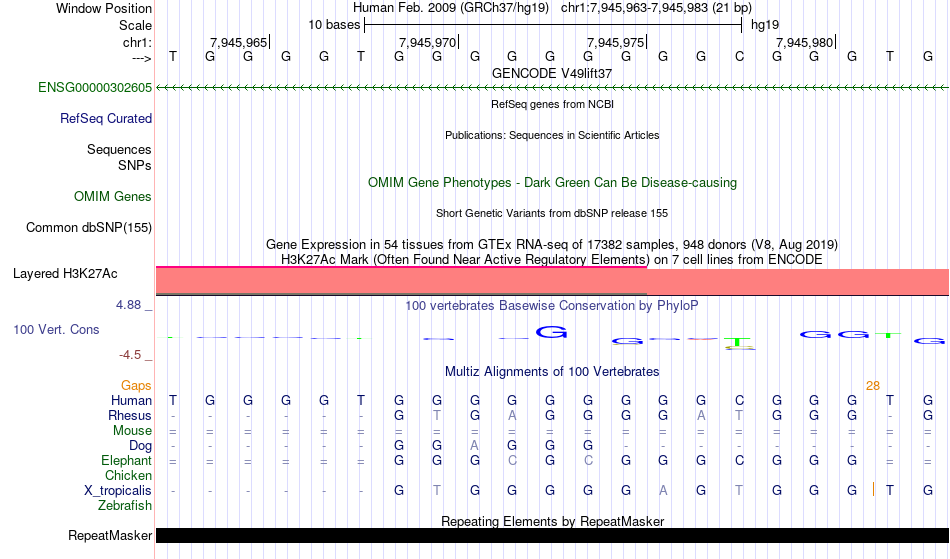
Task: Click the ENSG00000302605 gene label
Action: pyautogui.click(x=95, y=87)
